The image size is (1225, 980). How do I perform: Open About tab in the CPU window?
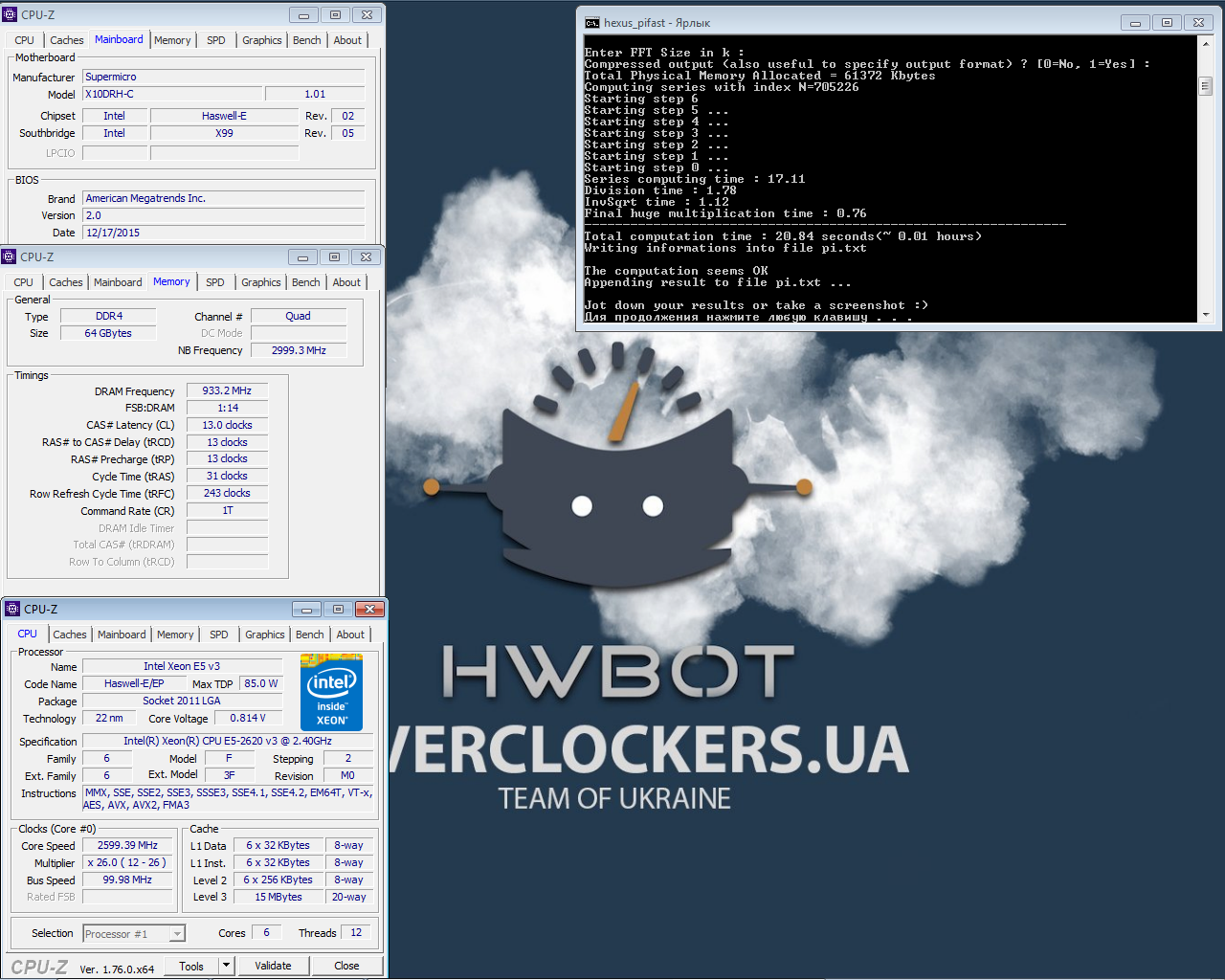[350, 635]
